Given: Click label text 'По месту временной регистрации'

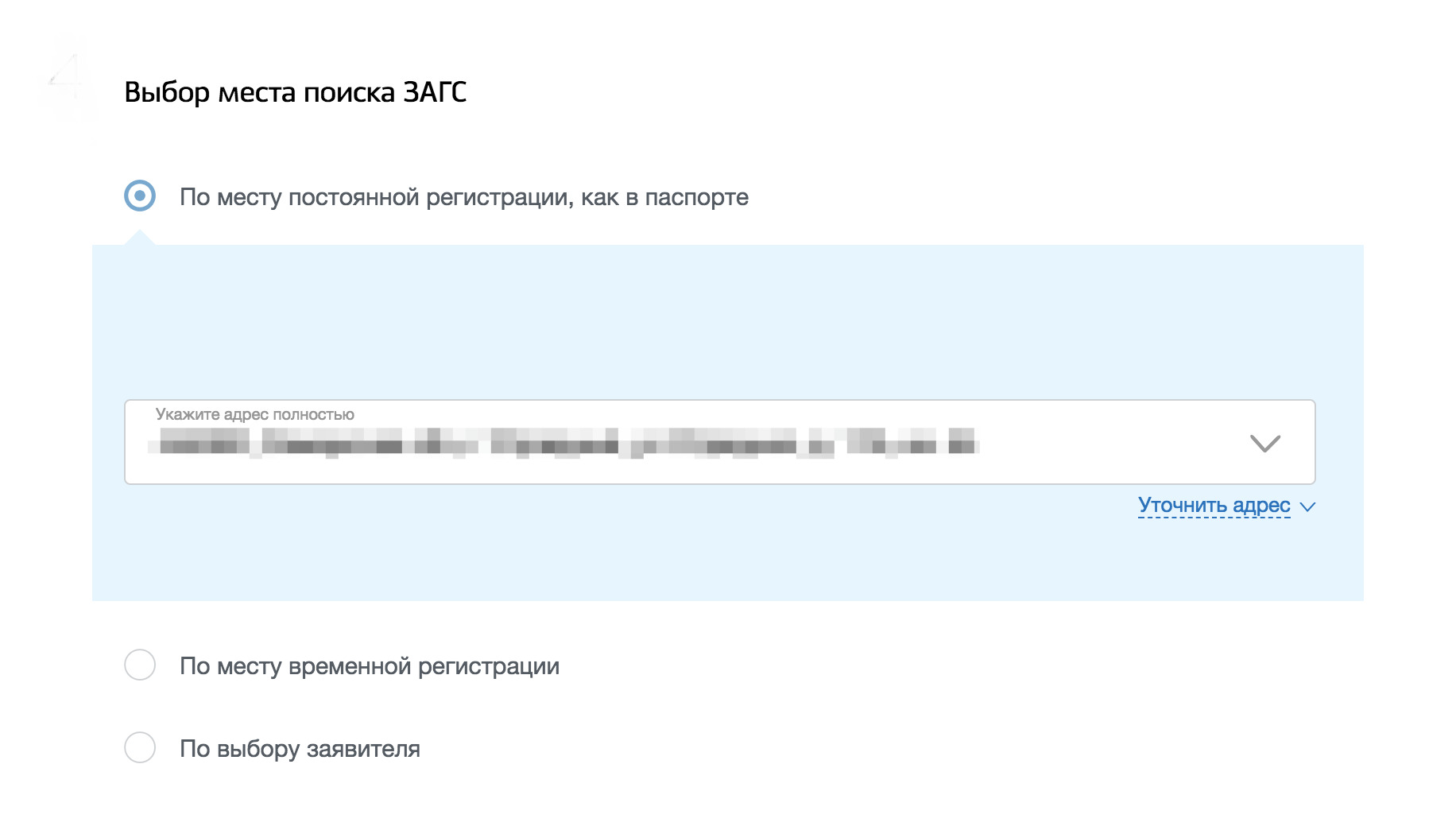Looking at the screenshot, I should click(x=369, y=666).
